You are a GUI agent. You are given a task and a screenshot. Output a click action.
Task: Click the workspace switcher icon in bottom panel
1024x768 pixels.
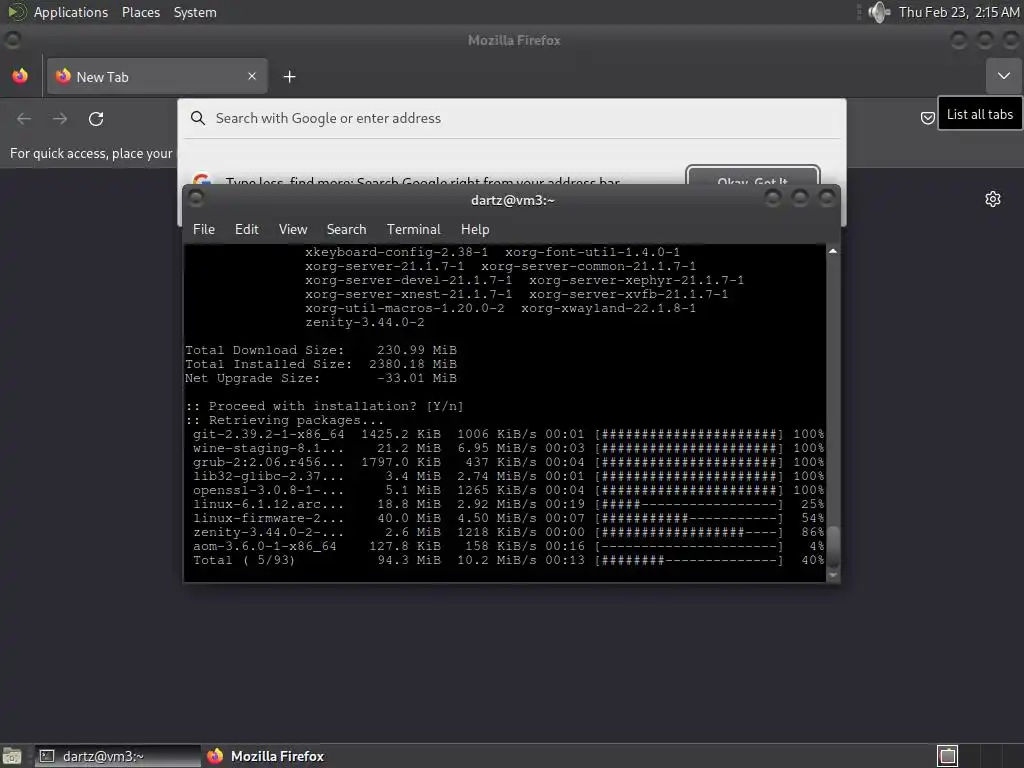(947, 756)
